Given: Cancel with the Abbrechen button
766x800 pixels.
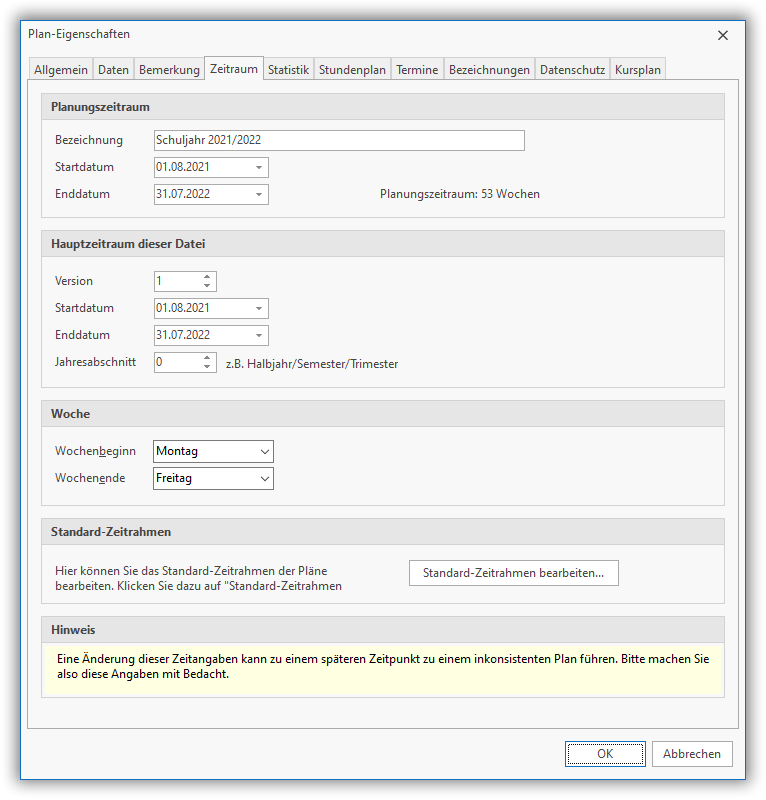Looking at the screenshot, I should point(692,754).
